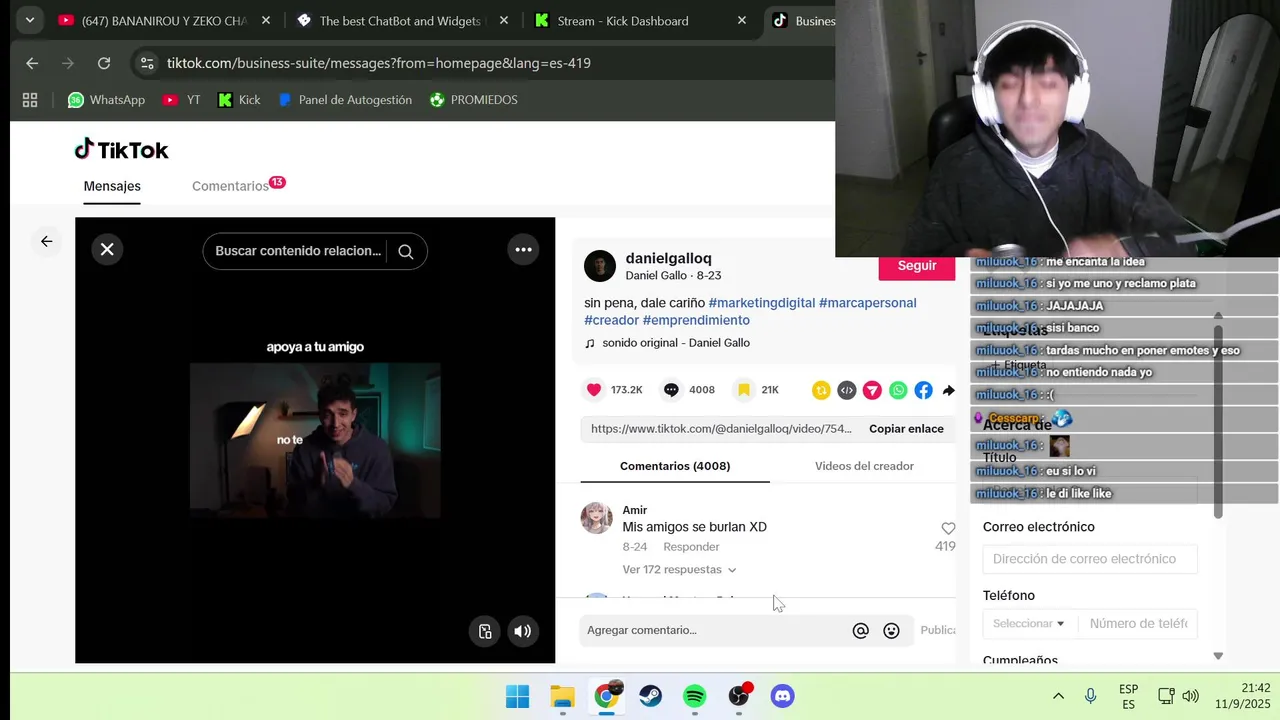Open the three-dot more options on video
Viewport: 1280px width, 720px height.
(x=523, y=249)
